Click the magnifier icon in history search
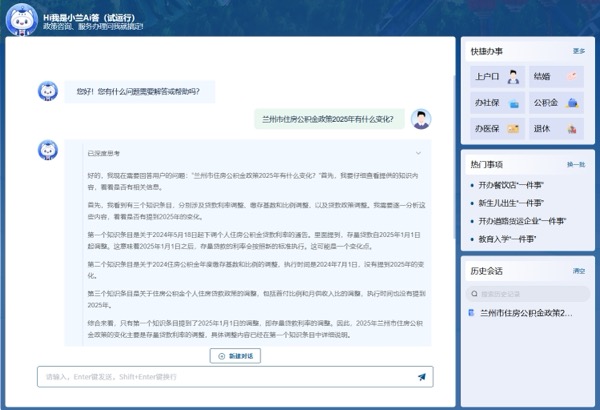Screen dimensions: 600x410 474,294
